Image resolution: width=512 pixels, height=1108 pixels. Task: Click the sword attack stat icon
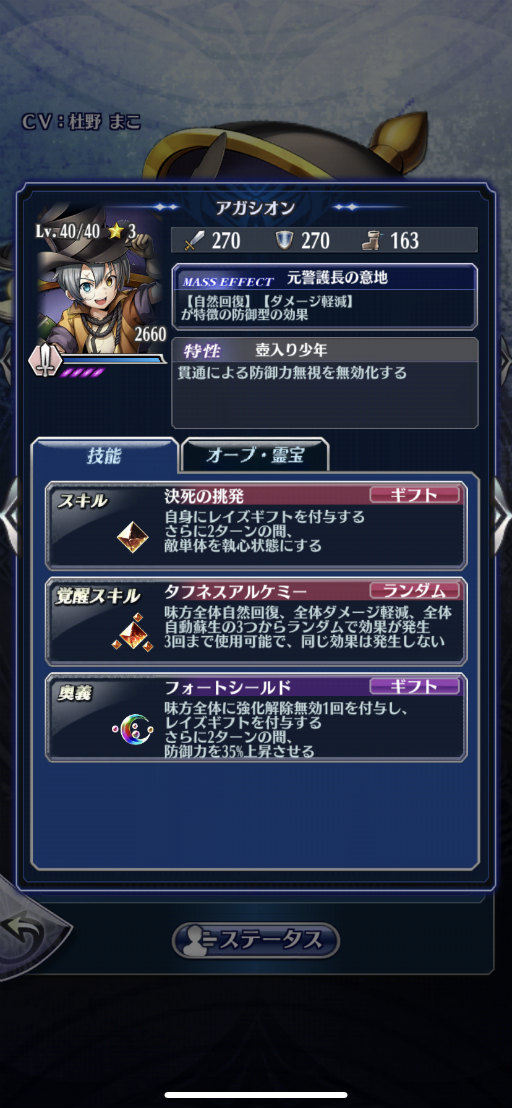click(193, 241)
